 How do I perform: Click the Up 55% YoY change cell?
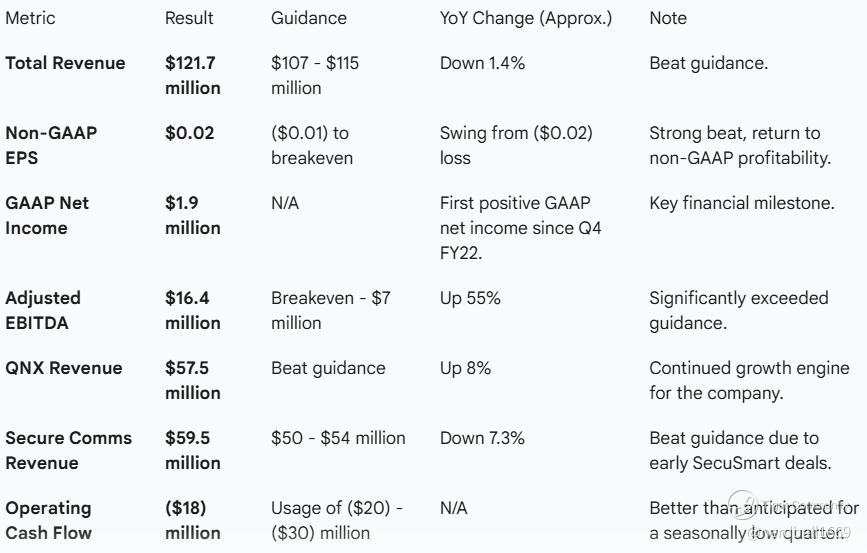[470, 298]
